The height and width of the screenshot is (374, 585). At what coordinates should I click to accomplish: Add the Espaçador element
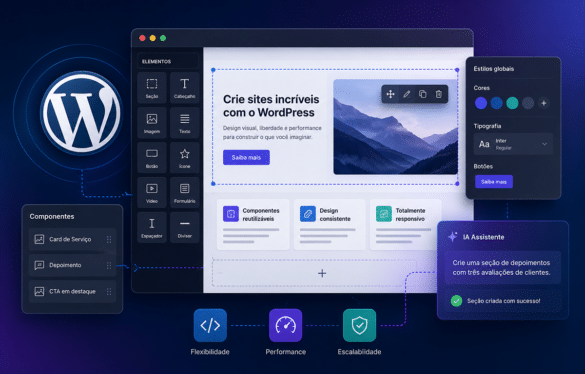pyautogui.click(x=152, y=228)
